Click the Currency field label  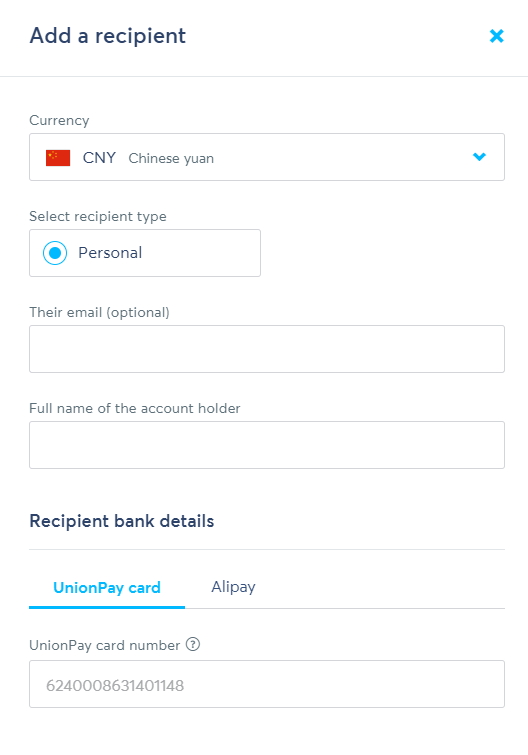[59, 120]
